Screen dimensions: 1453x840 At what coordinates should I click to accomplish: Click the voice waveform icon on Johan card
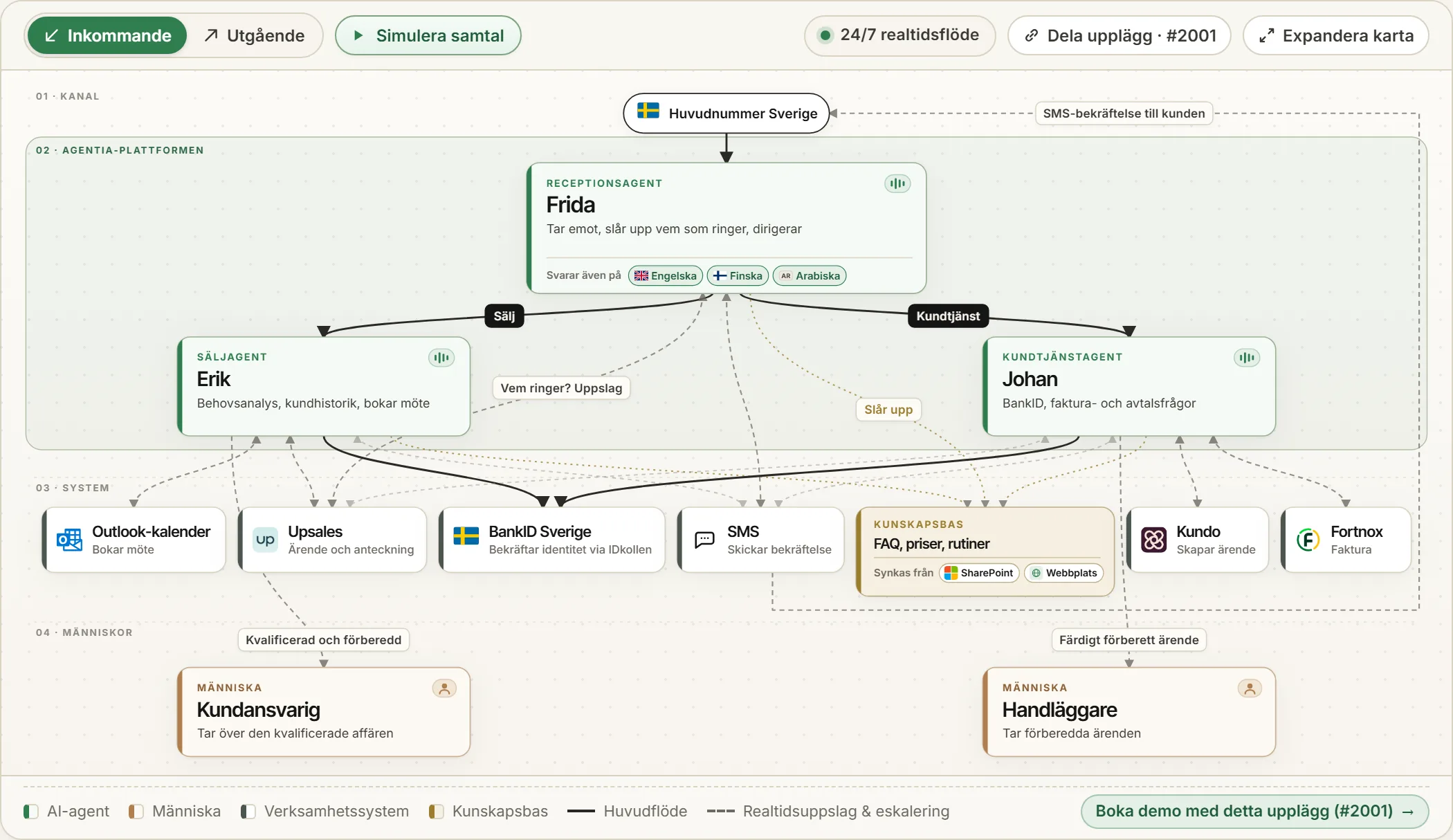click(1247, 358)
